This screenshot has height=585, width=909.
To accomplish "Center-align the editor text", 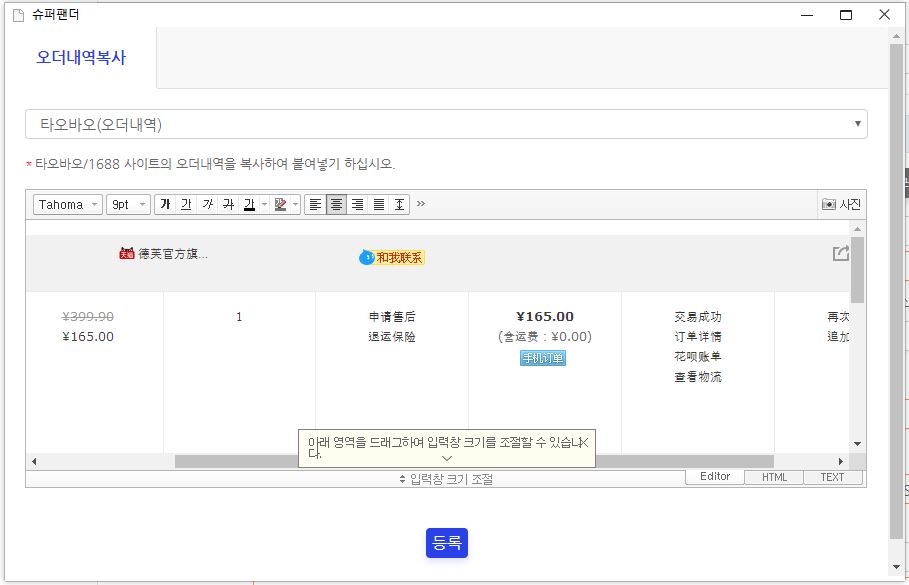I will pyautogui.click(x=336, y=204).
